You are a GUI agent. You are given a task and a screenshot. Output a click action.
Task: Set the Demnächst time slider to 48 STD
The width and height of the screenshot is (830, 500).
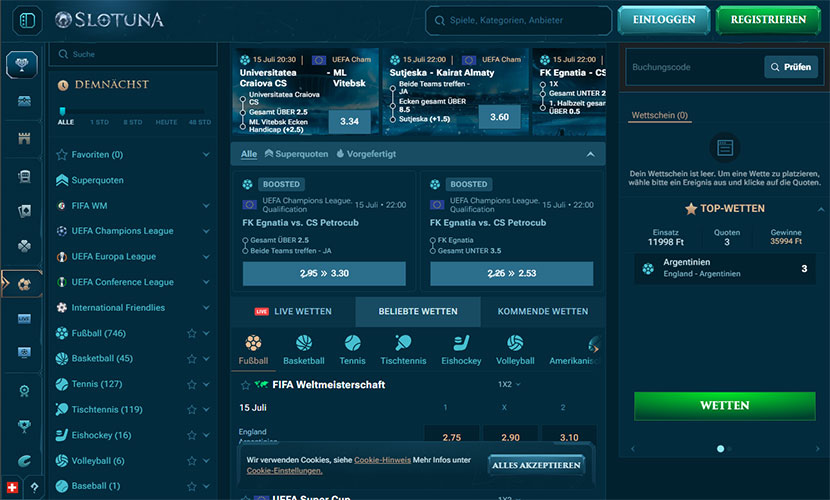(x=200, y=122)
